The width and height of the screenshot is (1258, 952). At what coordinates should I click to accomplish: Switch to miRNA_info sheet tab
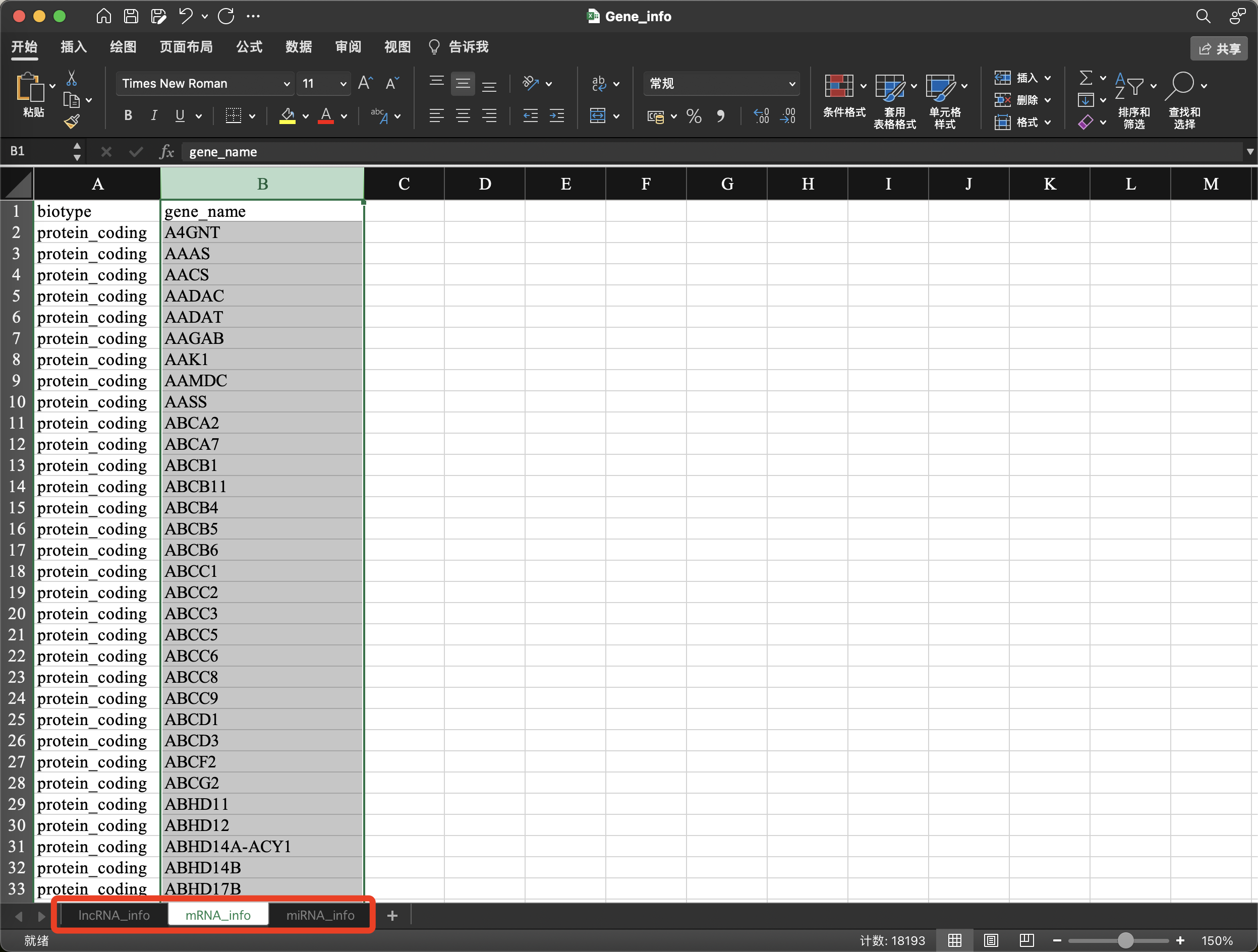coord(320,915)
